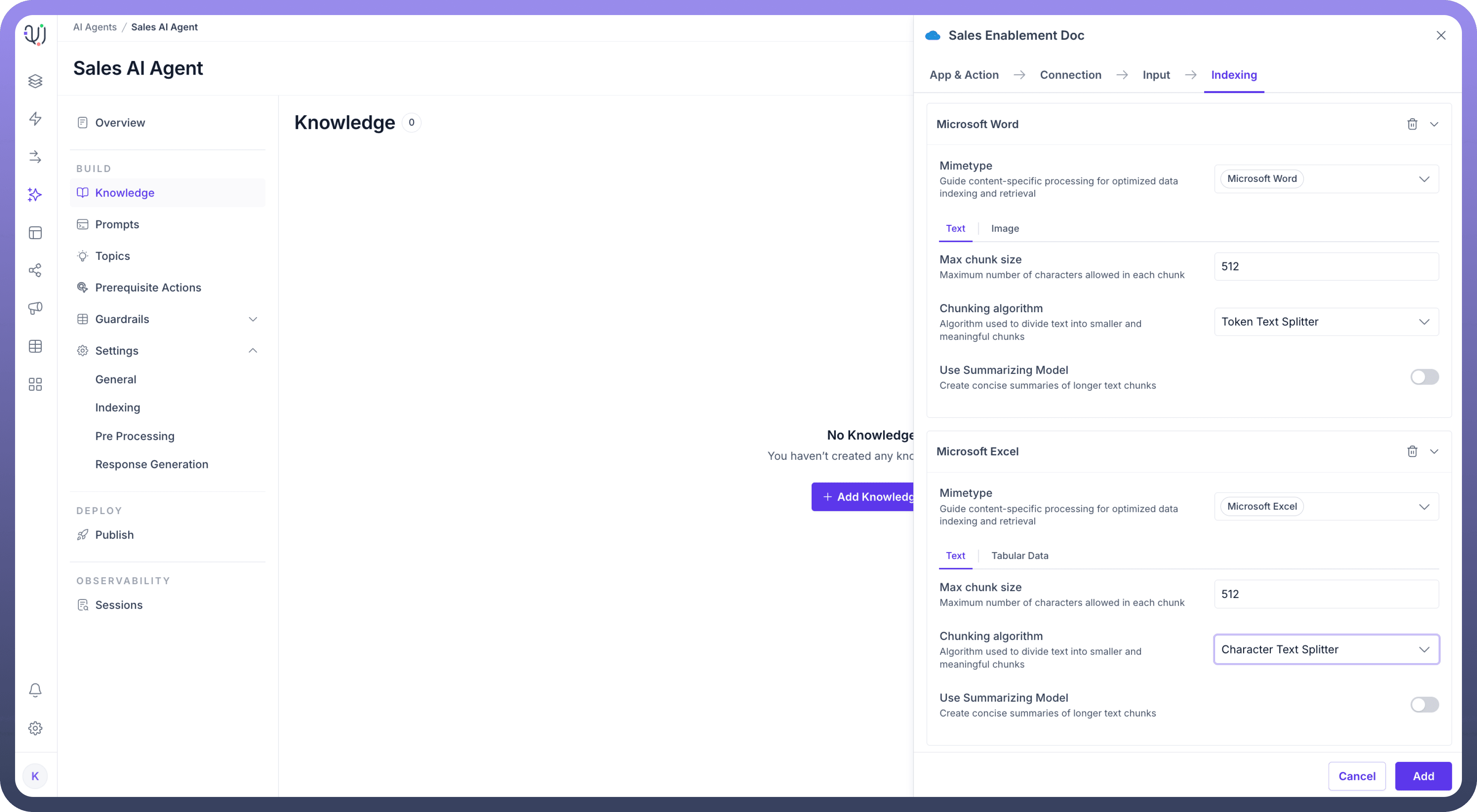Open notifications bell icon
The image size is (1477, 812).
click(x=35, y=690)
